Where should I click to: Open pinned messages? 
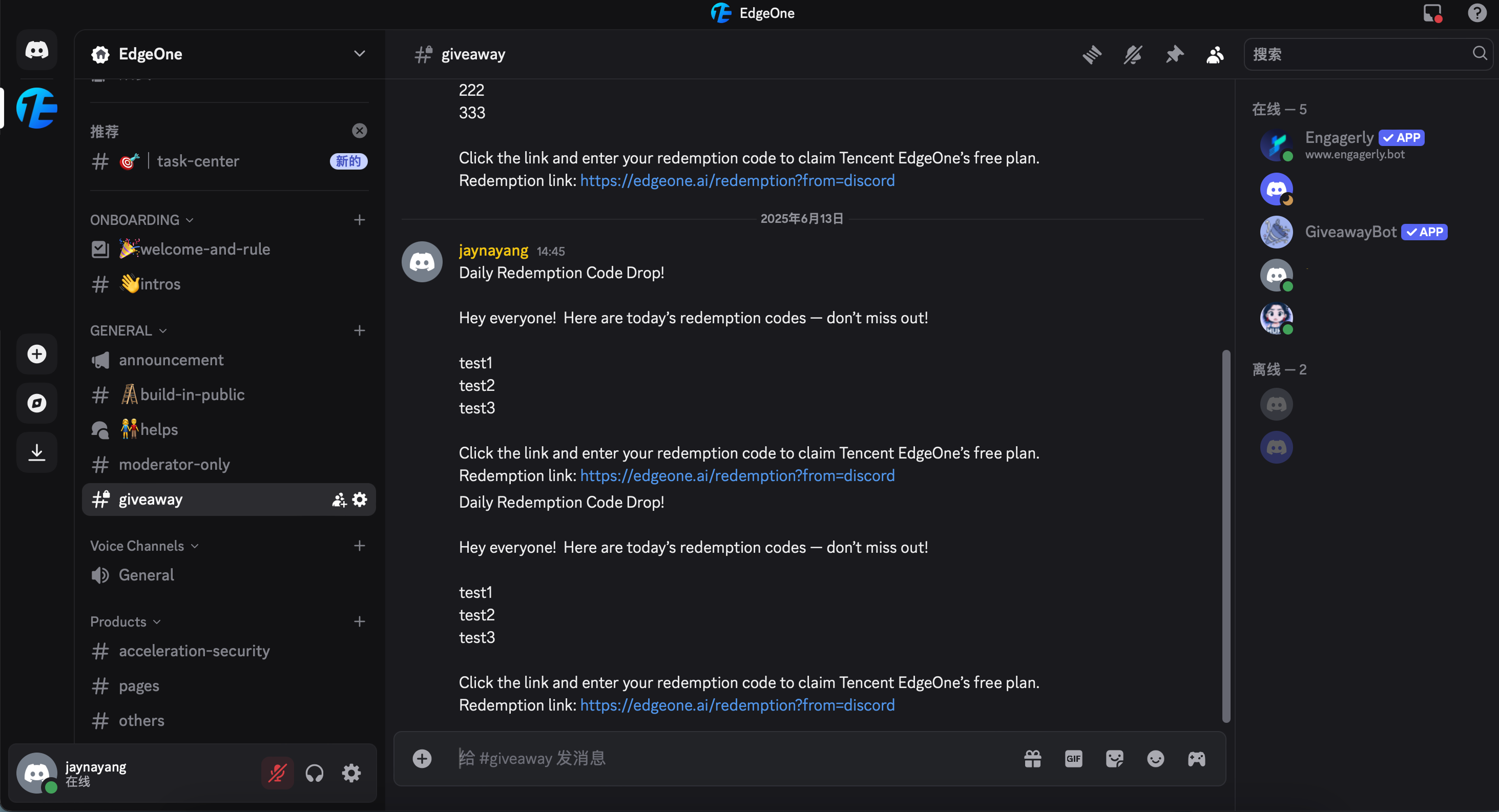click(x=1174, y=55)
